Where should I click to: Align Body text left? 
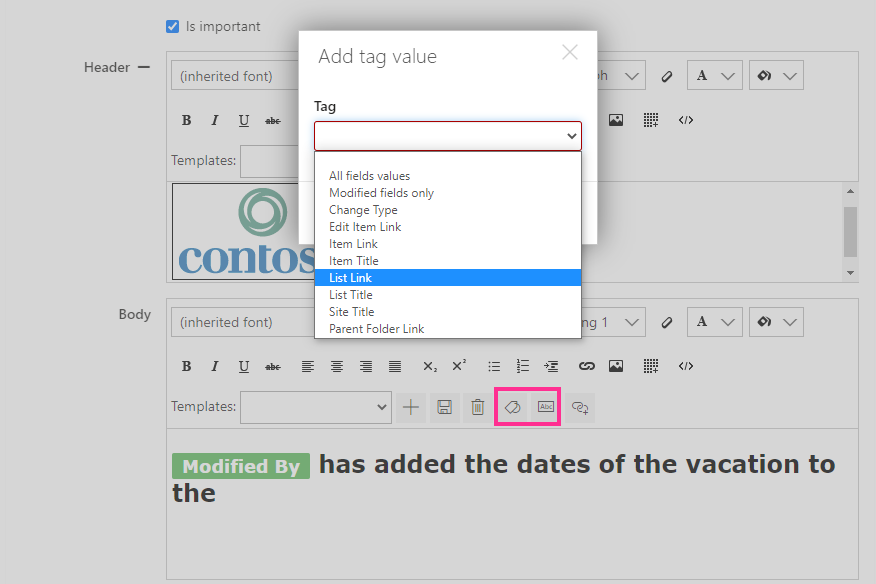308,366
